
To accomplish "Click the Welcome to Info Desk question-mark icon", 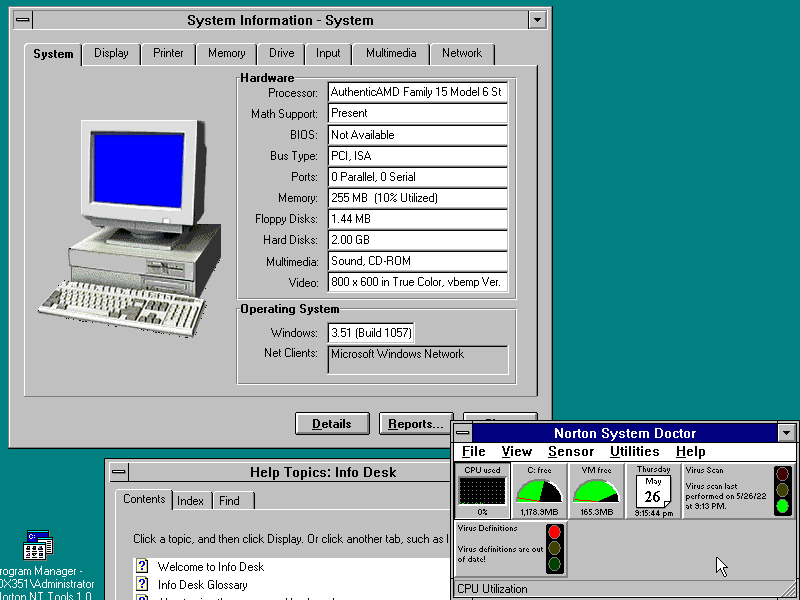I will pos(142,566).
